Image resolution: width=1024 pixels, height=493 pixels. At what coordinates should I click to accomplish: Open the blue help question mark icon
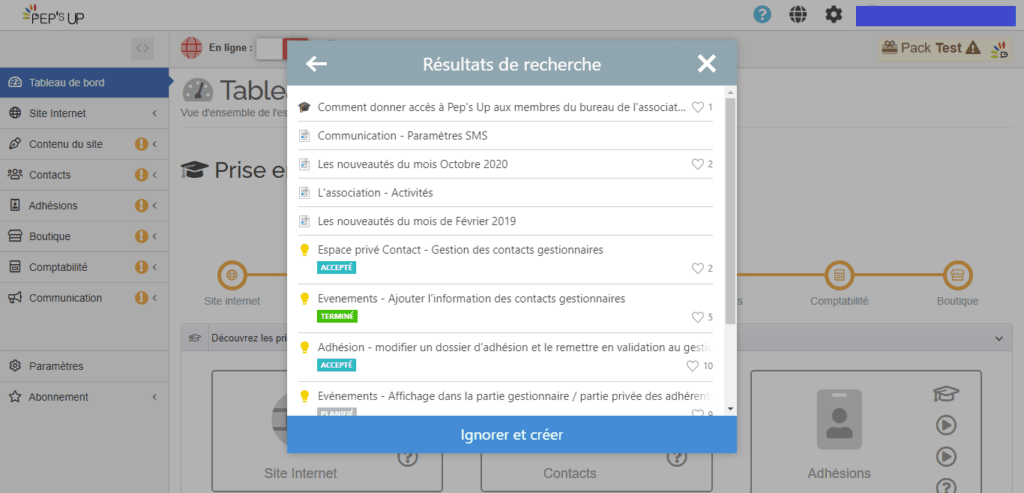(x=762, y=14)
